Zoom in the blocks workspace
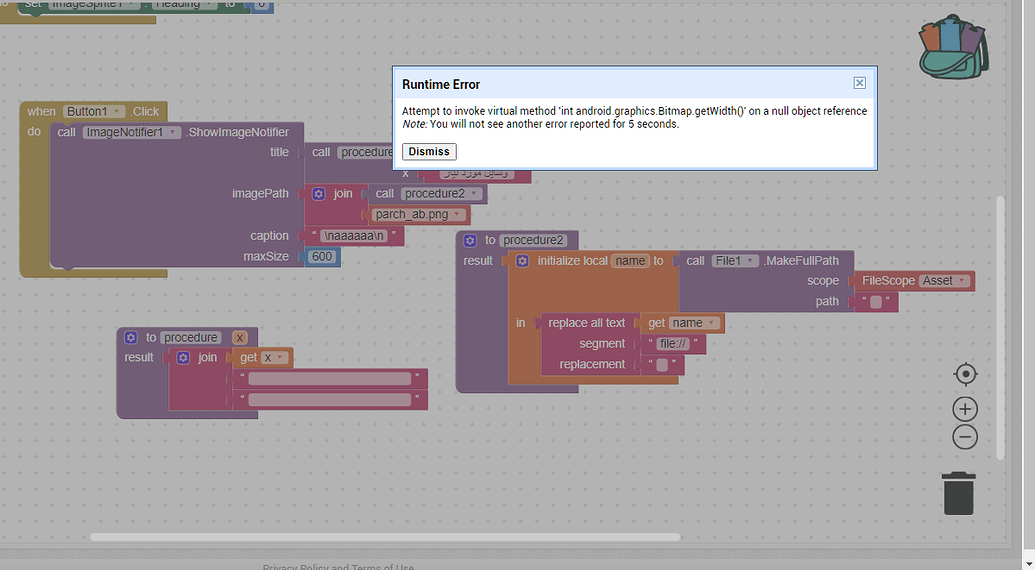This screenshot has width=1035, height=570. coord(965,409)
